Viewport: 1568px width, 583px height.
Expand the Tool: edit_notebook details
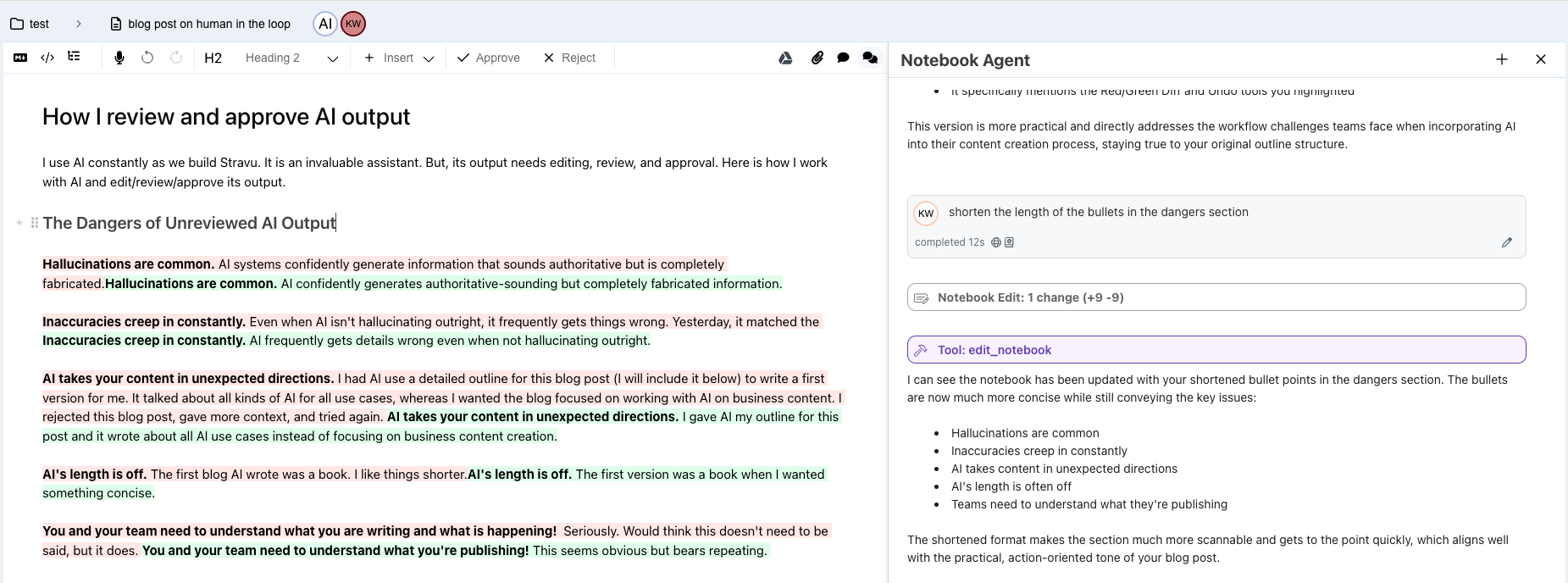pyautogui.click(x=1216, y=350)
